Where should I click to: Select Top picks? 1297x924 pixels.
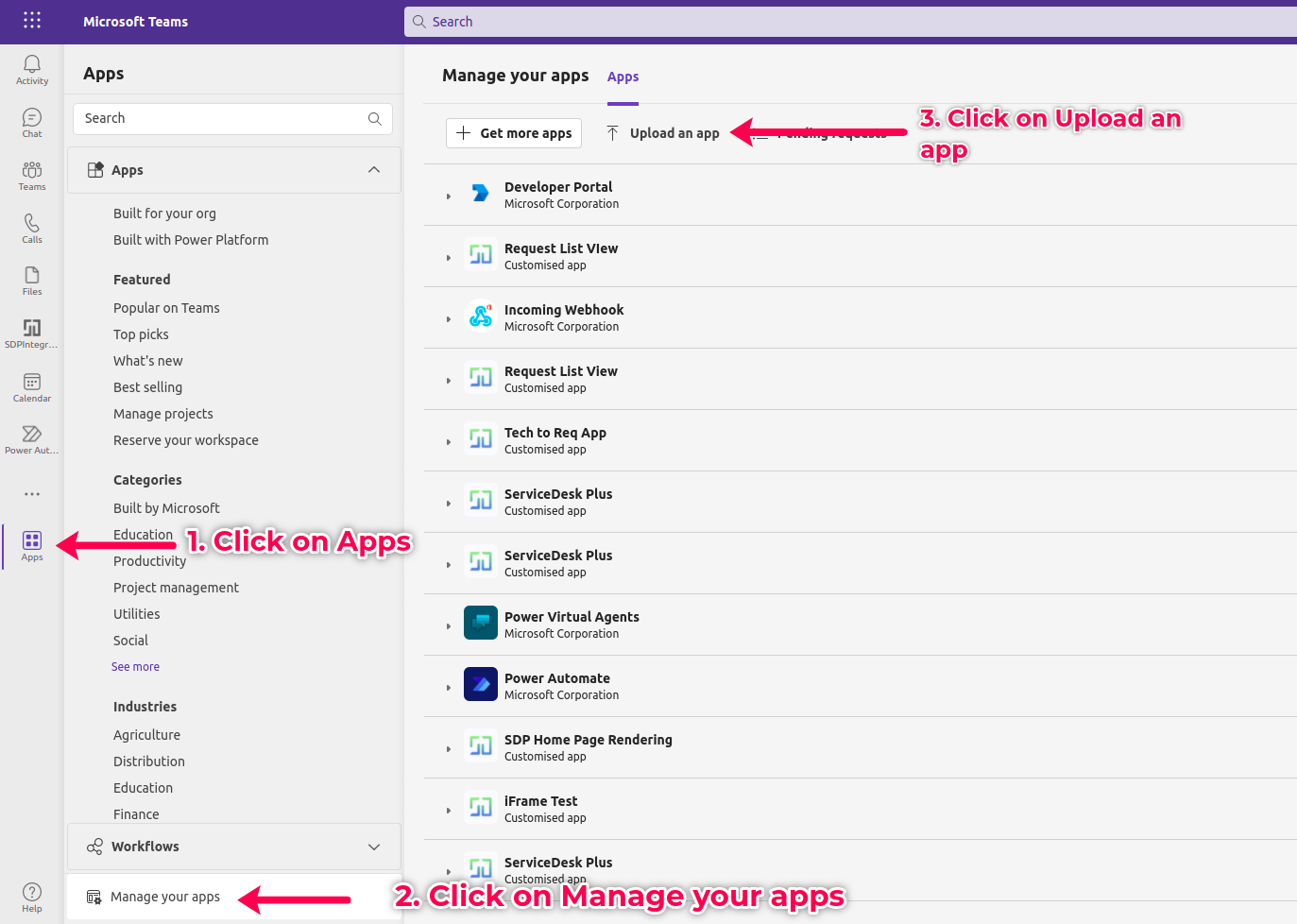click(141, 334)
